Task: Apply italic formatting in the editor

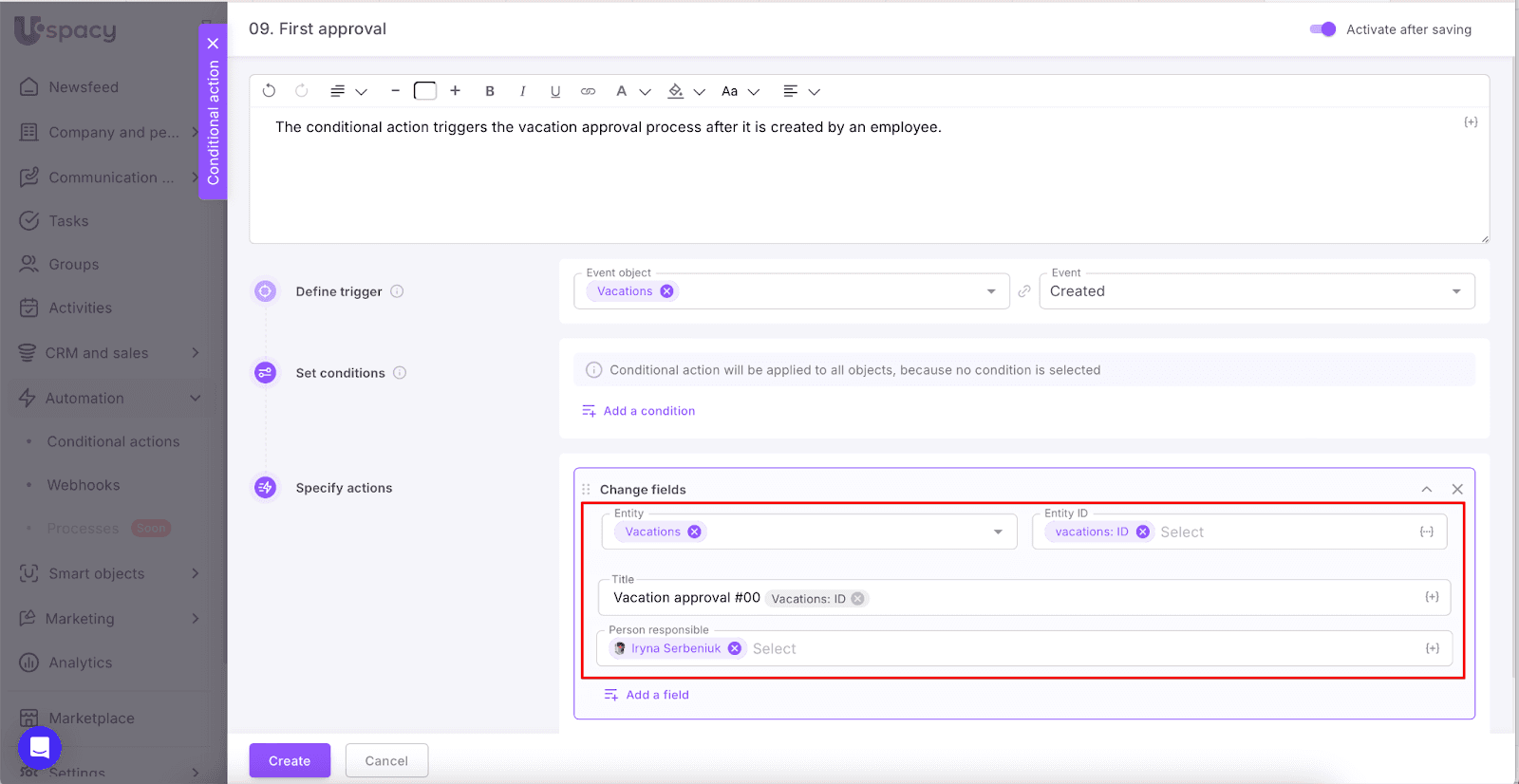Action: pyautogui.click(x=522, y=91)
